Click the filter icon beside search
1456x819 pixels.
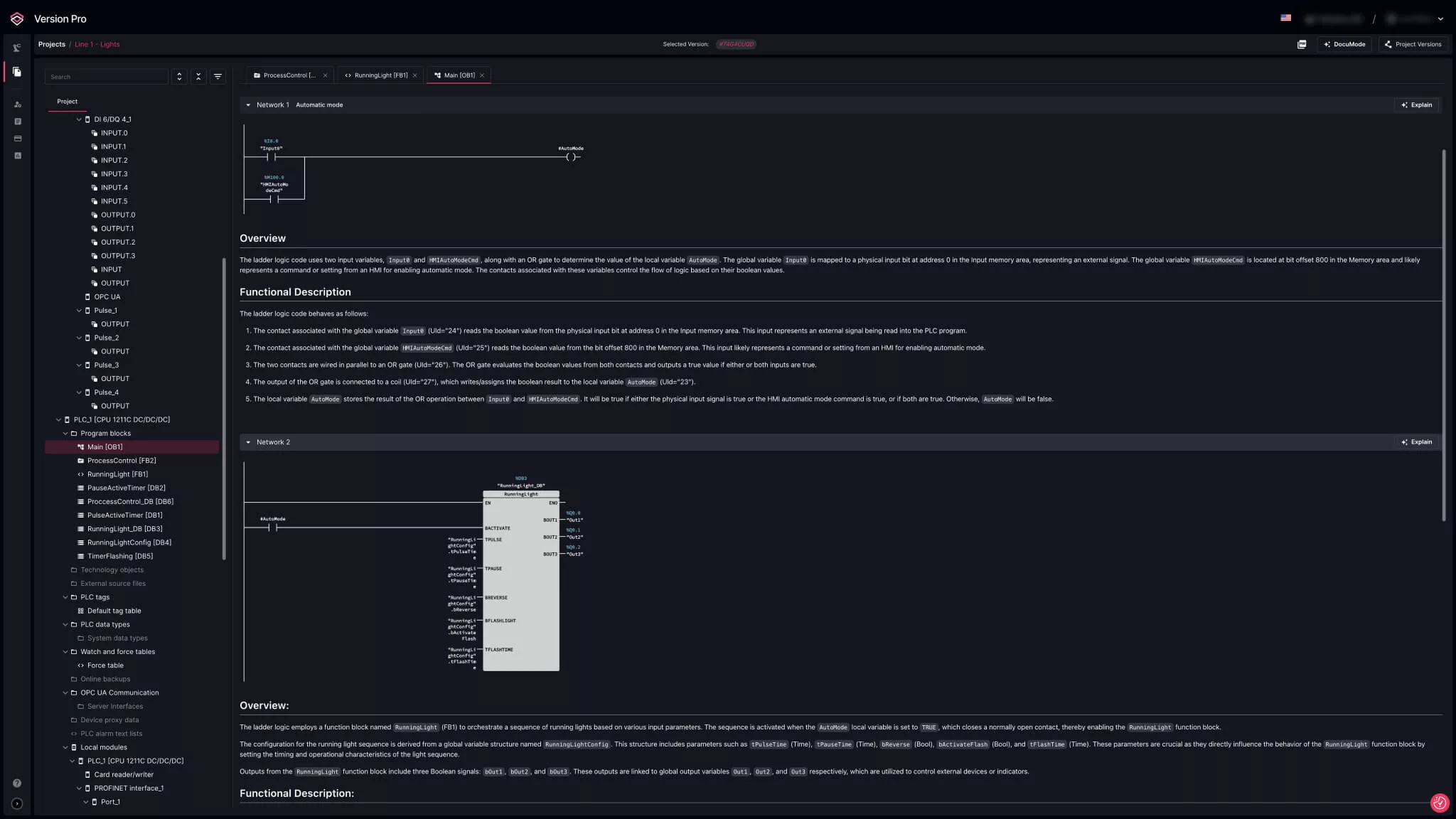218,77
